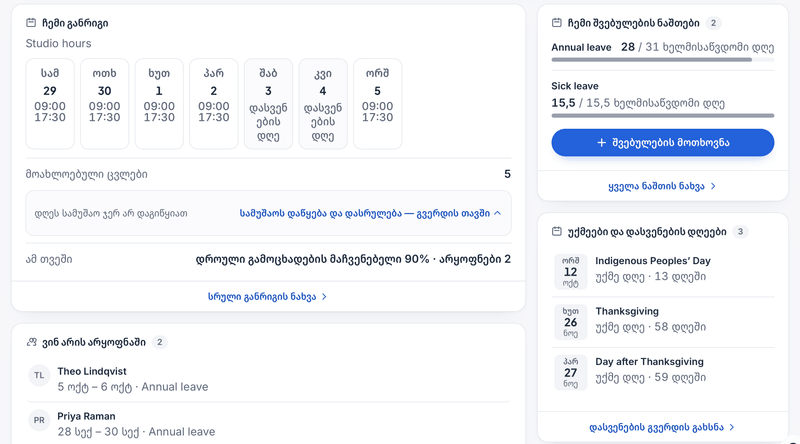Select the სამ 29 day card

tap(50, 104)
